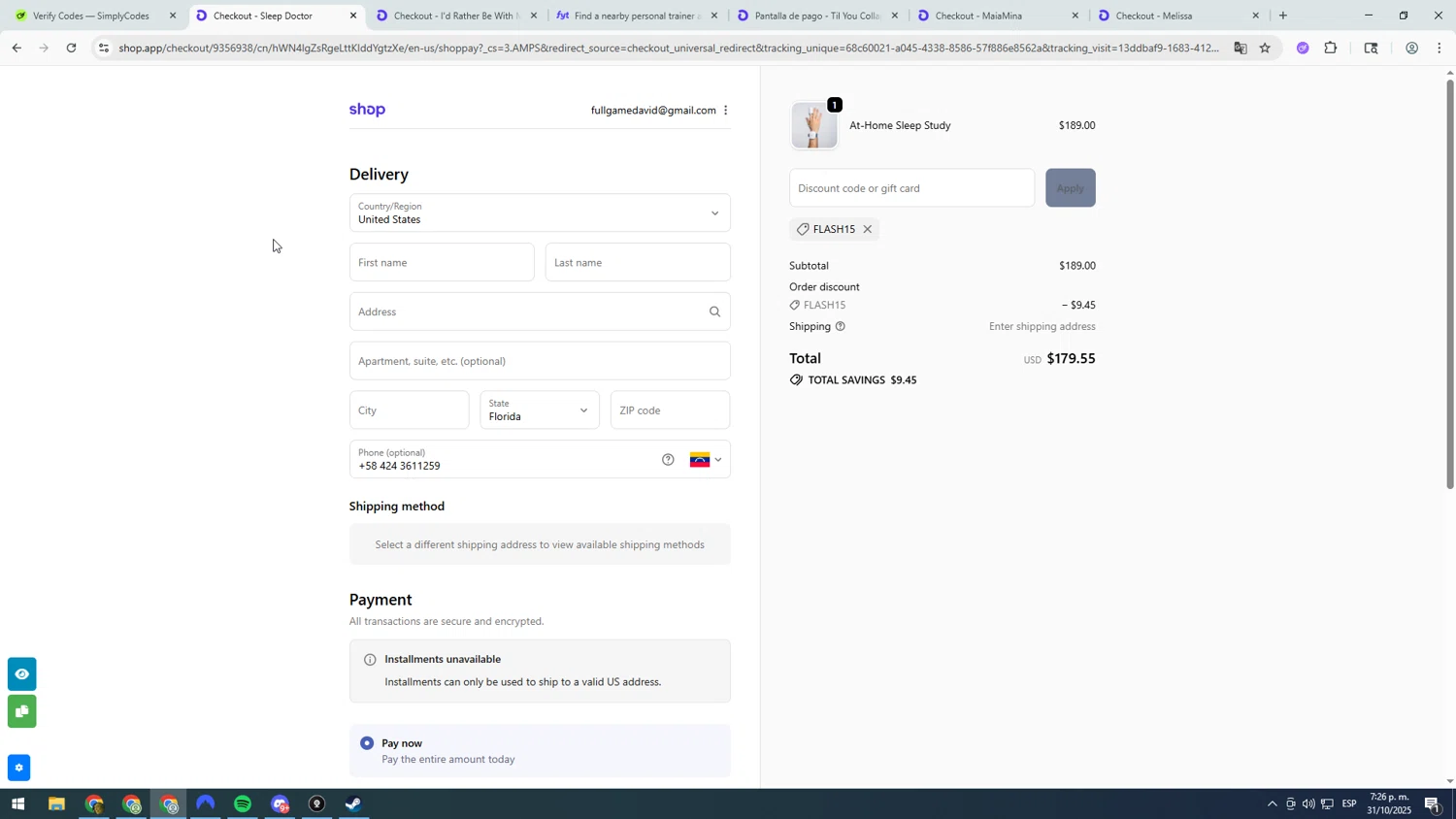Click Last name field
This screenshot has height=819, width=1456.
638,262
